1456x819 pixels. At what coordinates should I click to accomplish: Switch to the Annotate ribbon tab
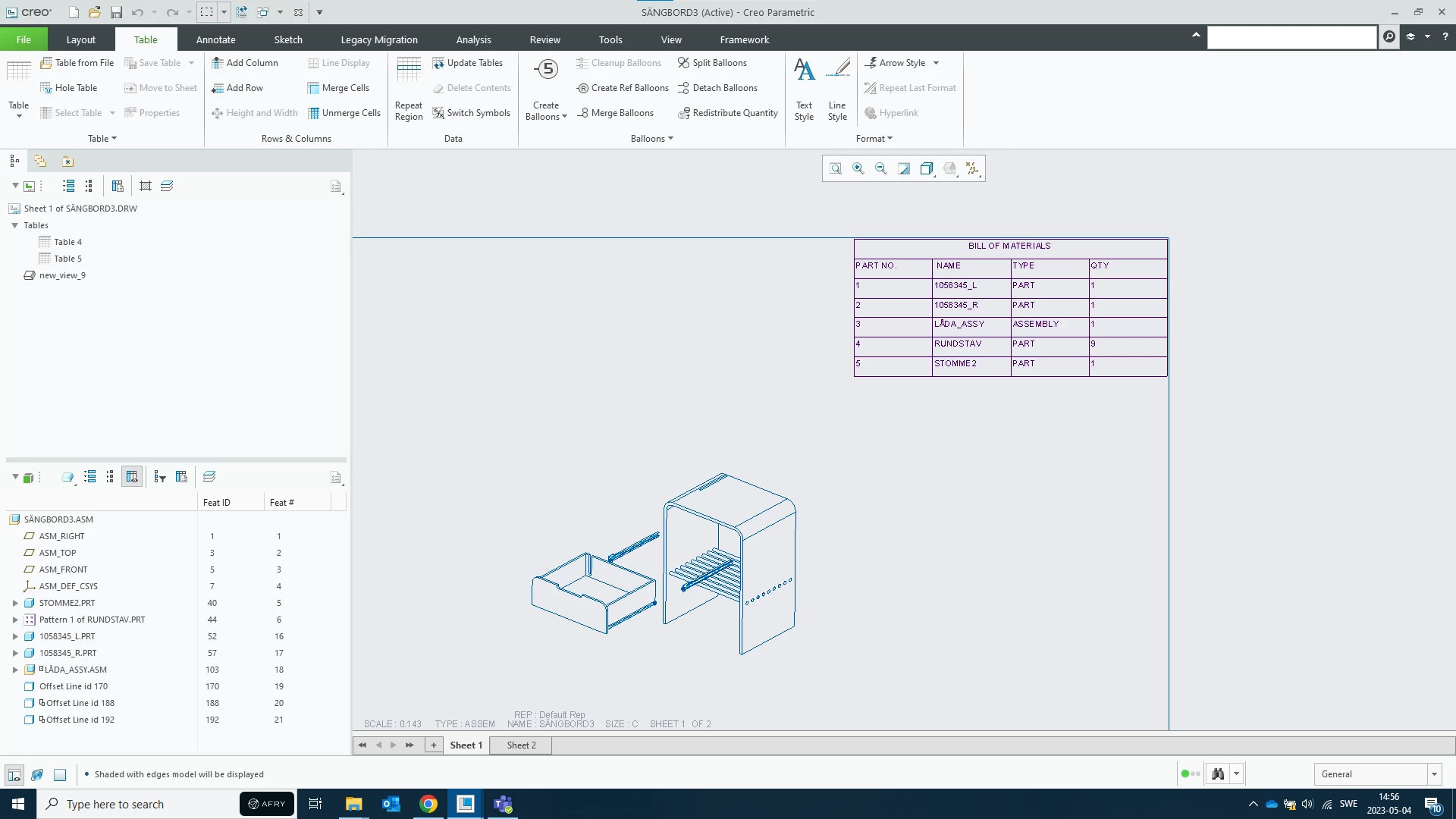[x=215, y=39]
